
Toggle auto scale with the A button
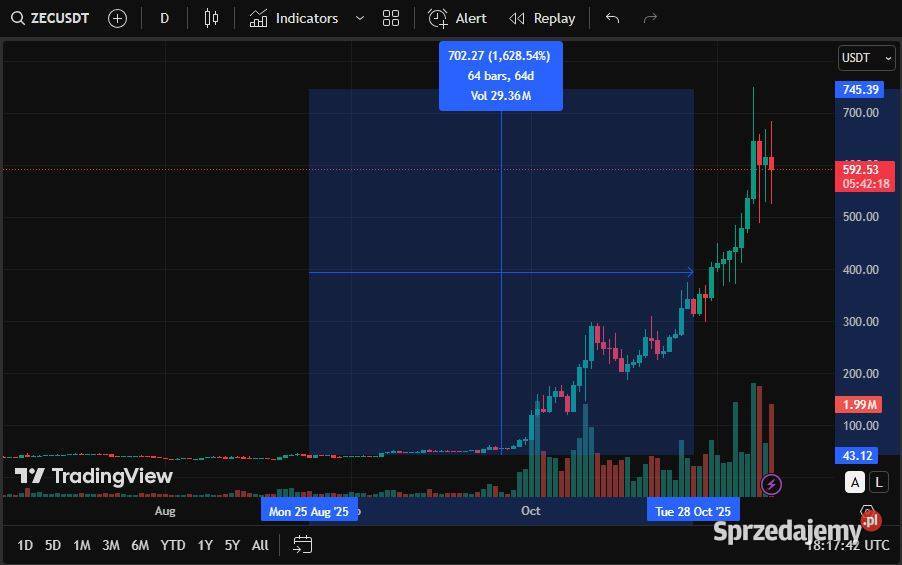(855, 483)
